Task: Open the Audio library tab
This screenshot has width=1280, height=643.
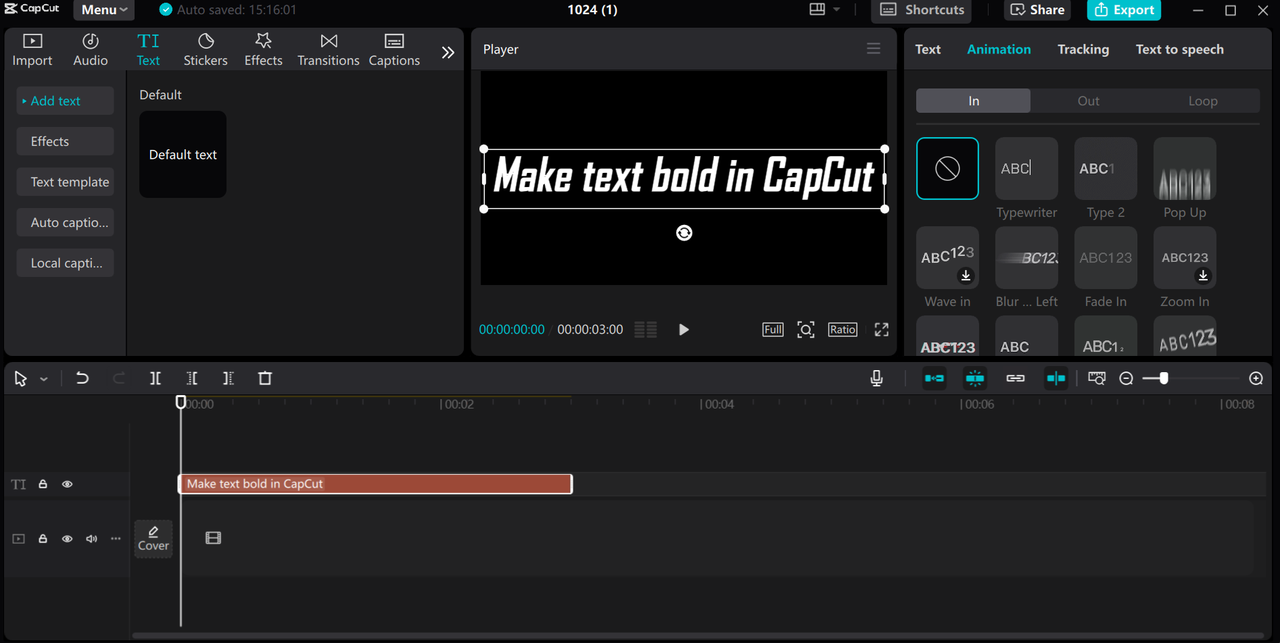Action: (x=90, y=50)
